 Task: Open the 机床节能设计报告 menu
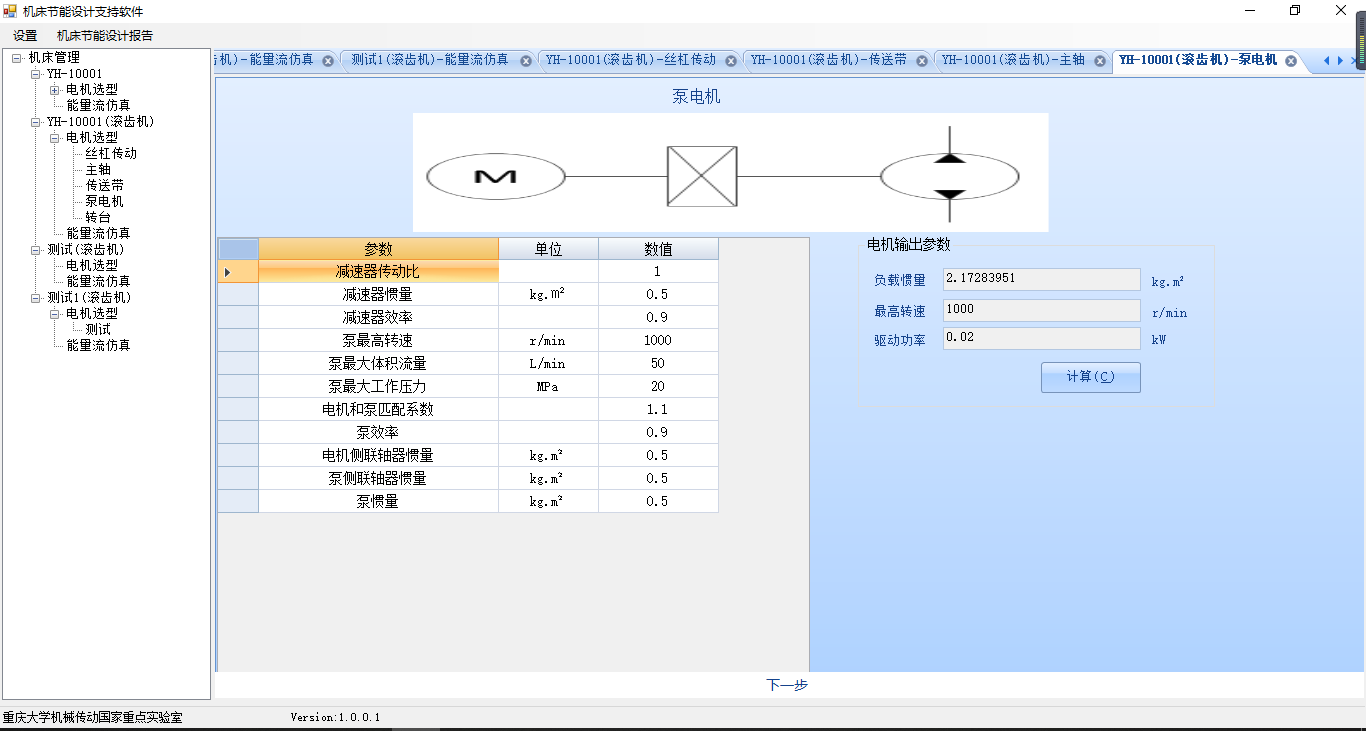(x=105, y=35)
